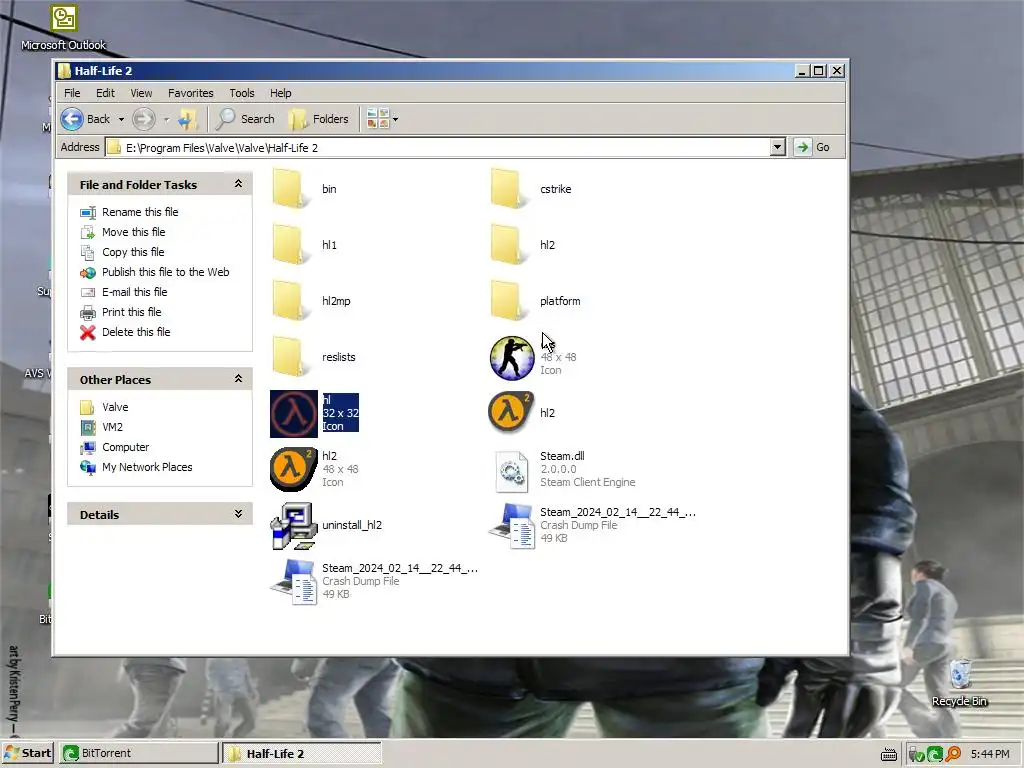The width and height of the screenshot is (1024, 768).
Task: Open the Favorites menu
Action: (191, 93)
